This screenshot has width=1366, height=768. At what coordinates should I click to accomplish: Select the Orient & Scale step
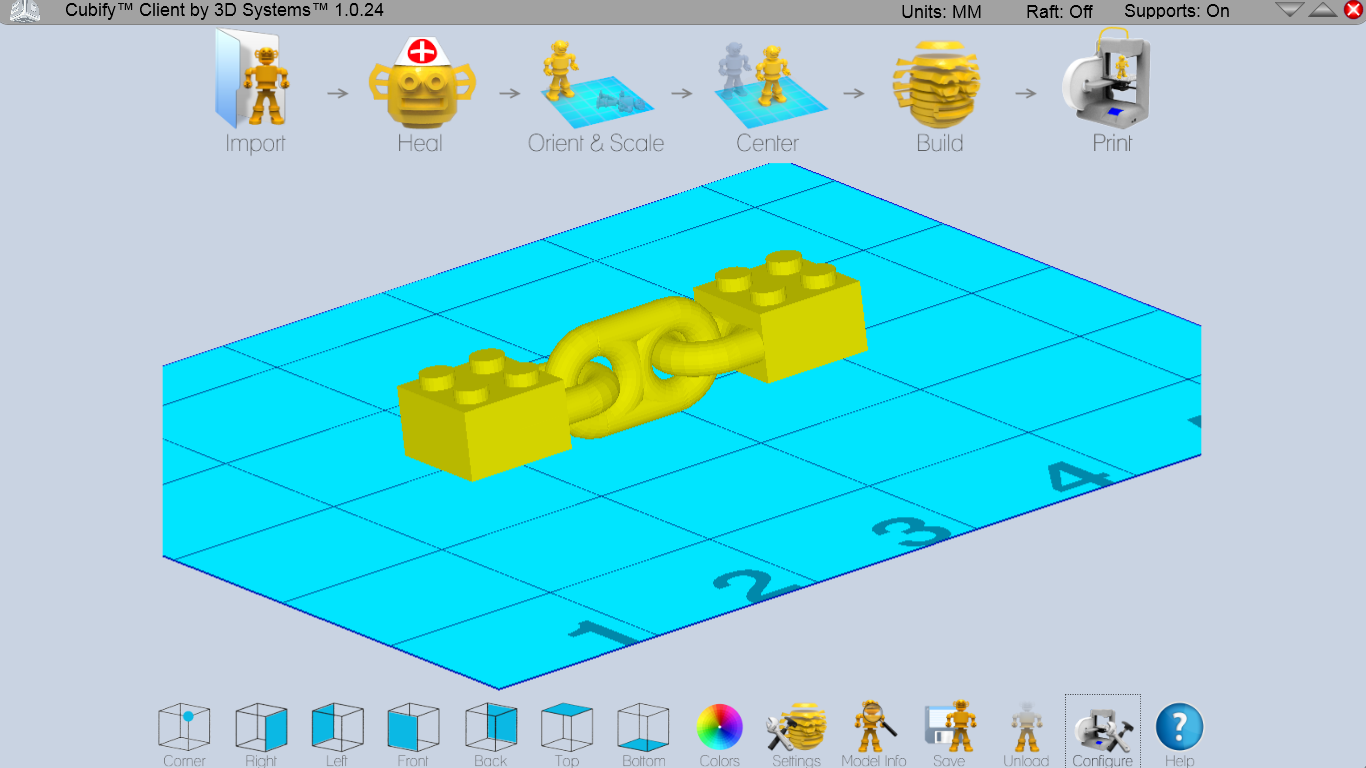click(596, 80)
